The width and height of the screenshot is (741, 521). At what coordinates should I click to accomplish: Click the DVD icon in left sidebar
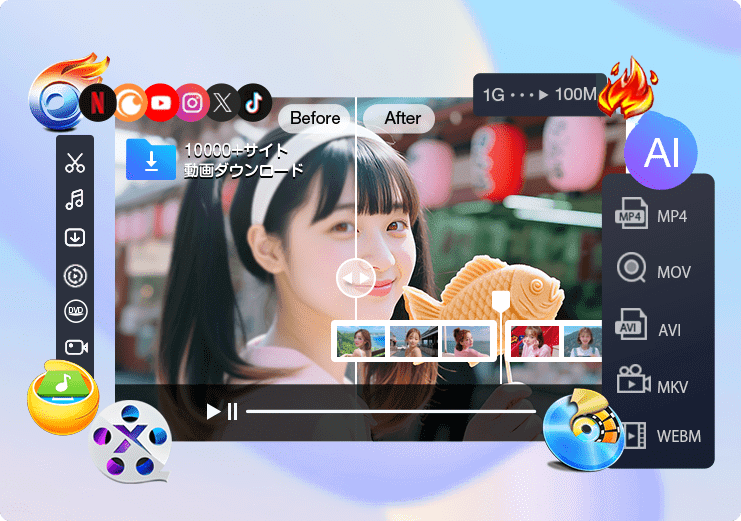[74, 310]
